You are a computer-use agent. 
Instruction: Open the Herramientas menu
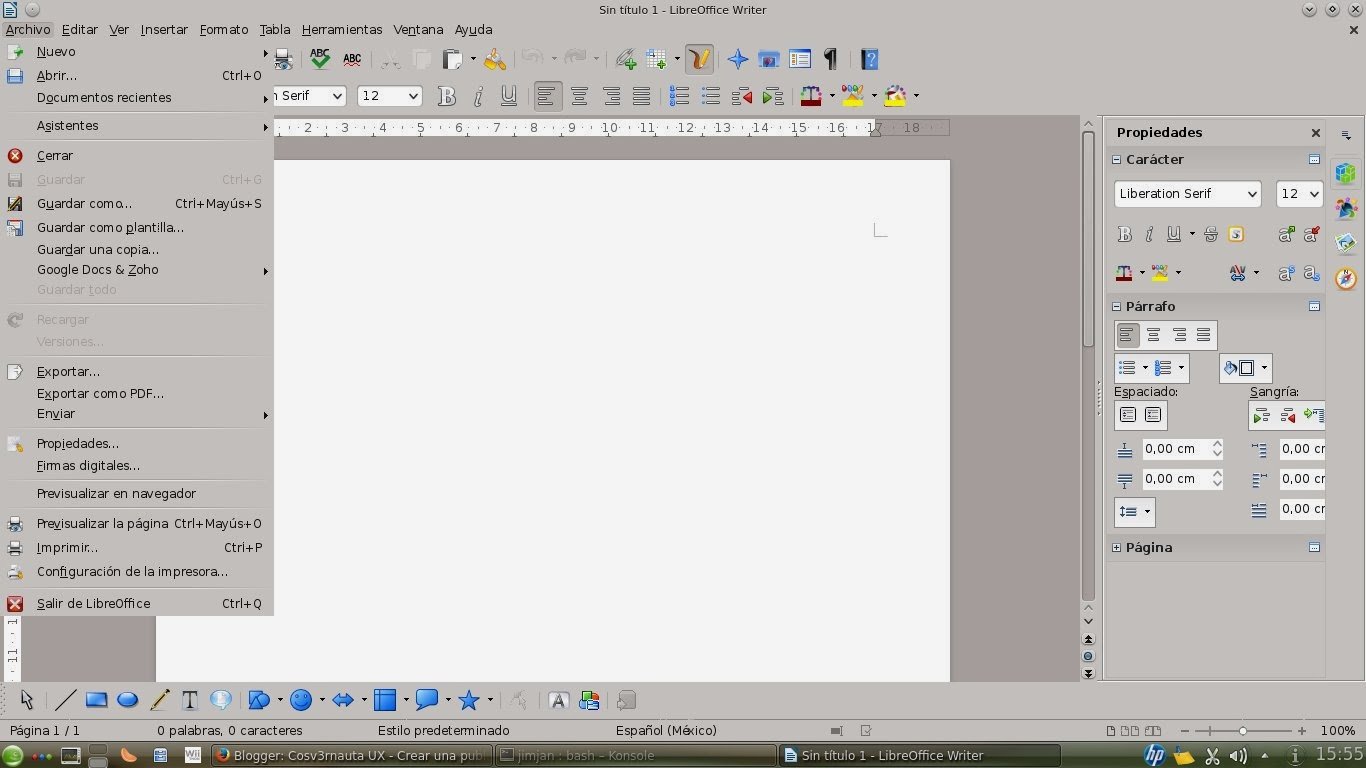point(342,30)
